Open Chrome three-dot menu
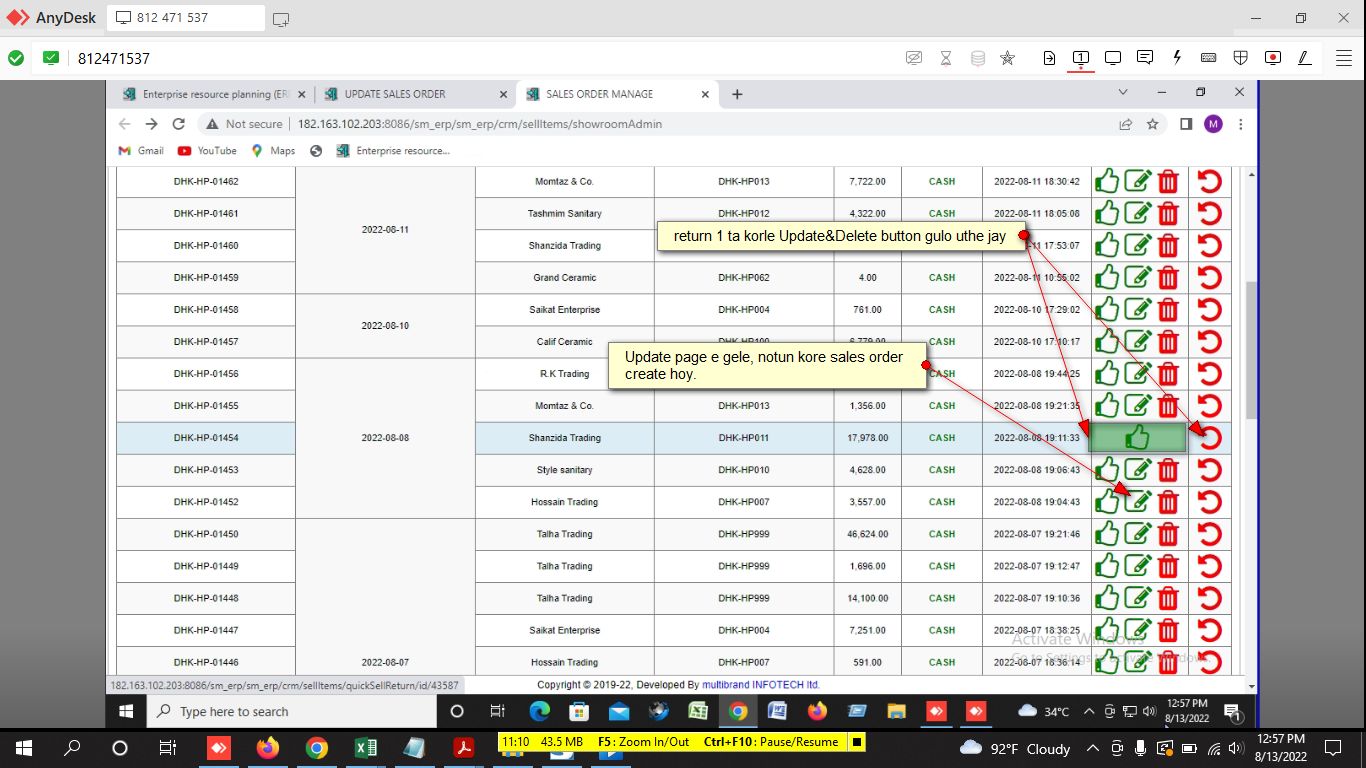 1241,124
